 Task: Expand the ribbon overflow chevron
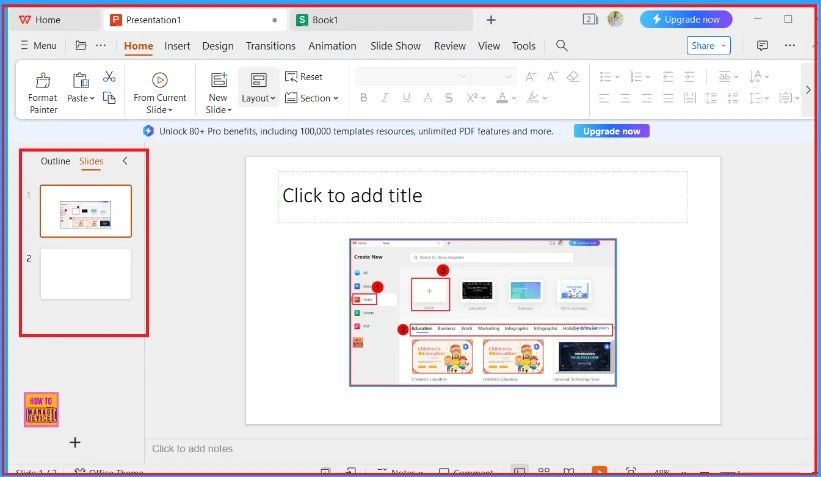(x=808, y=90)
